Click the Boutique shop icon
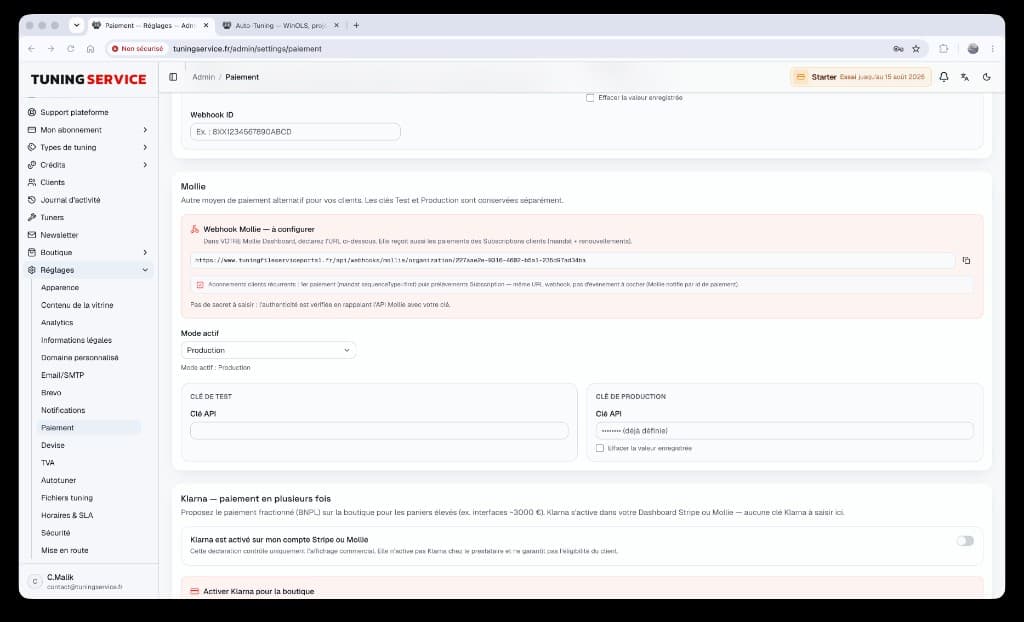The width and height of the screenshot is (1024, 622). coord(31,252)
